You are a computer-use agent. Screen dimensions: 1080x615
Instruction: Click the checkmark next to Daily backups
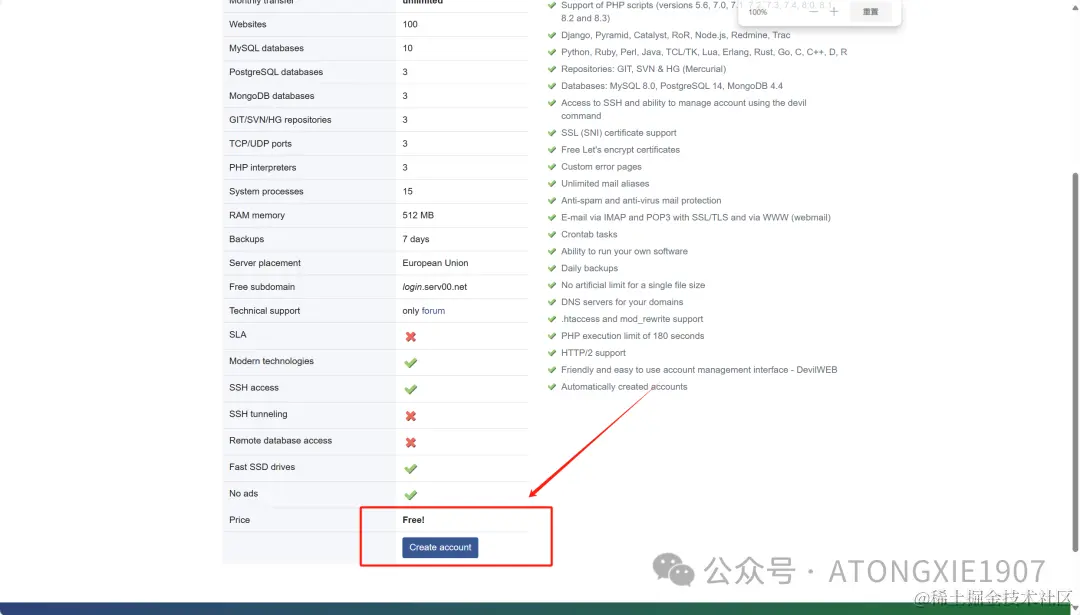point(552,268)
